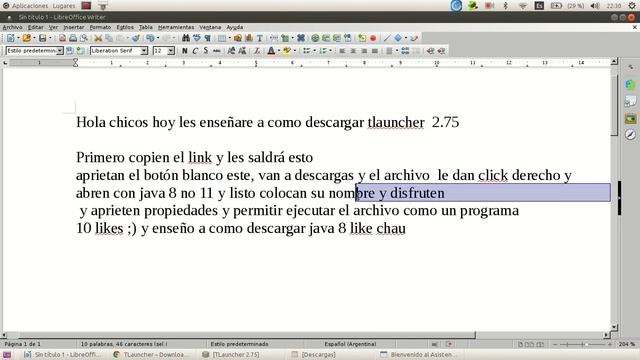640x360 pixels.
Task: Expand the Save dropdown arrow
Action: click(50, 38)
